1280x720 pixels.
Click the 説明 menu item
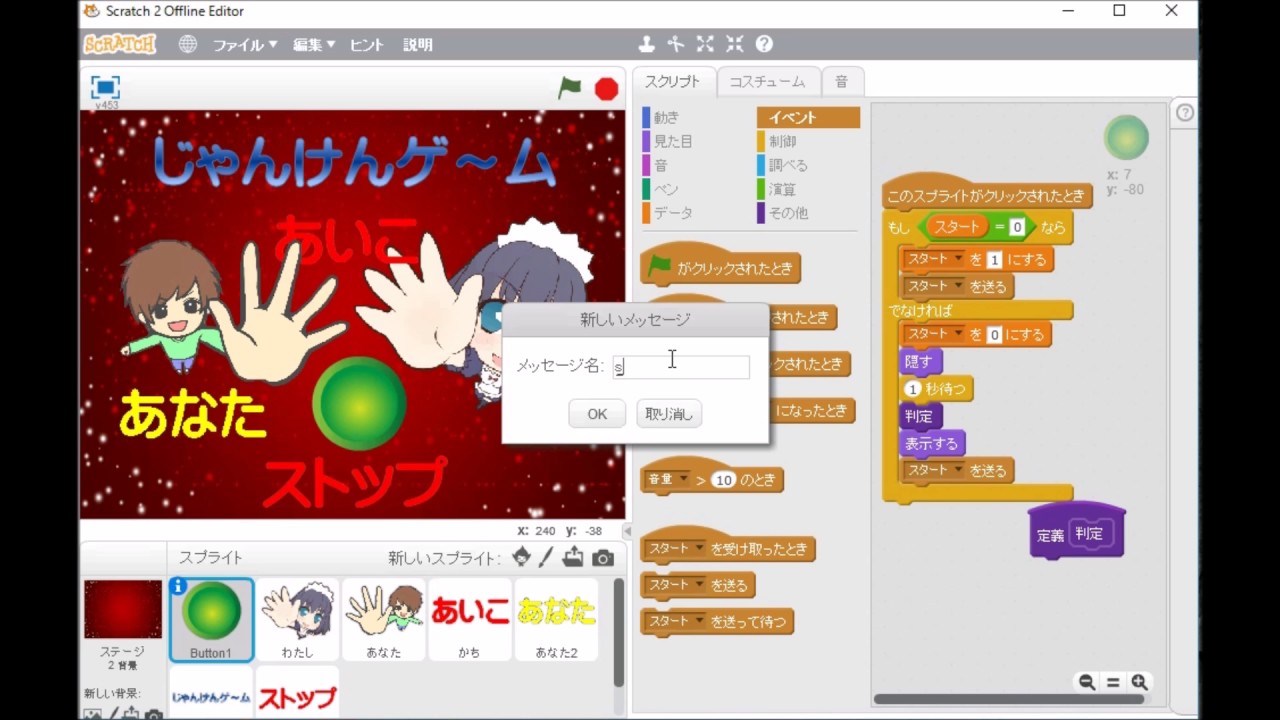pyautogui.click(x=418, y=45)
